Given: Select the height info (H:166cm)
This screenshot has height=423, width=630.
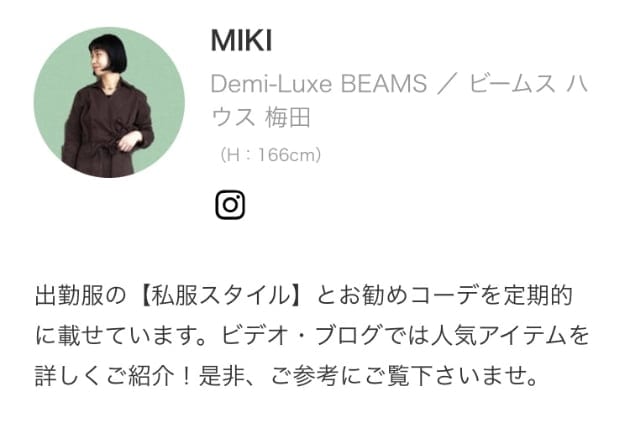Looking at the screenshot, I should click(x=270, y=155).
